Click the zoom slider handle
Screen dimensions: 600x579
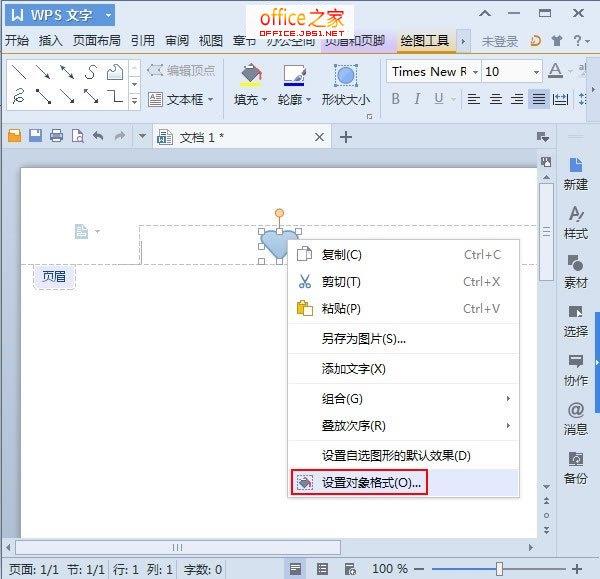(499, 569)
